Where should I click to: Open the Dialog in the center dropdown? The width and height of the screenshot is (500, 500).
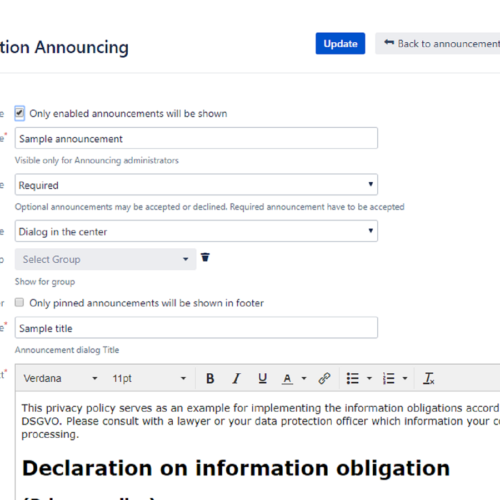tap(196, 231)
